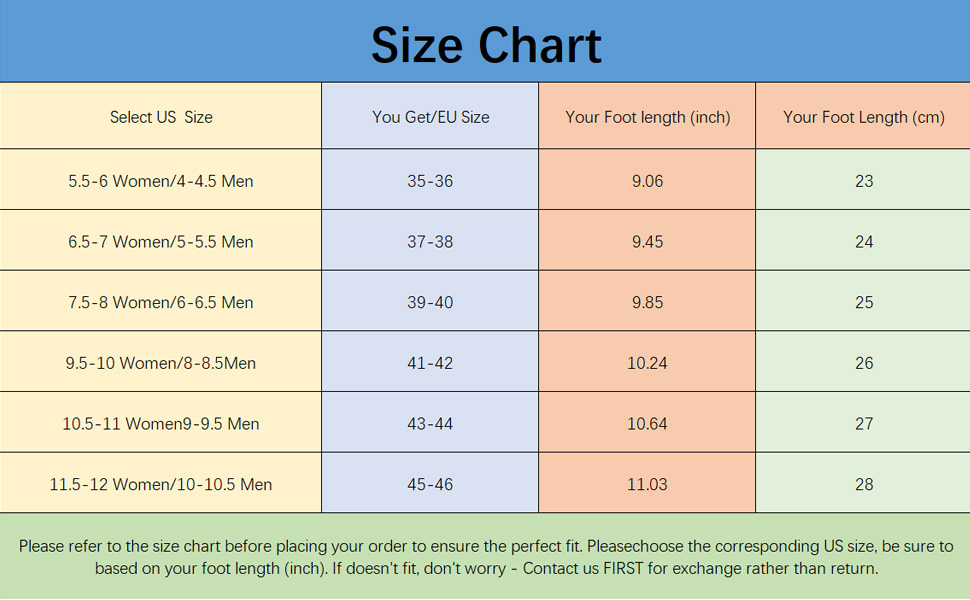Click the Size Chart title
Image resolution: width=970 pixels, height=600 pixels.
tap(486, 45)
